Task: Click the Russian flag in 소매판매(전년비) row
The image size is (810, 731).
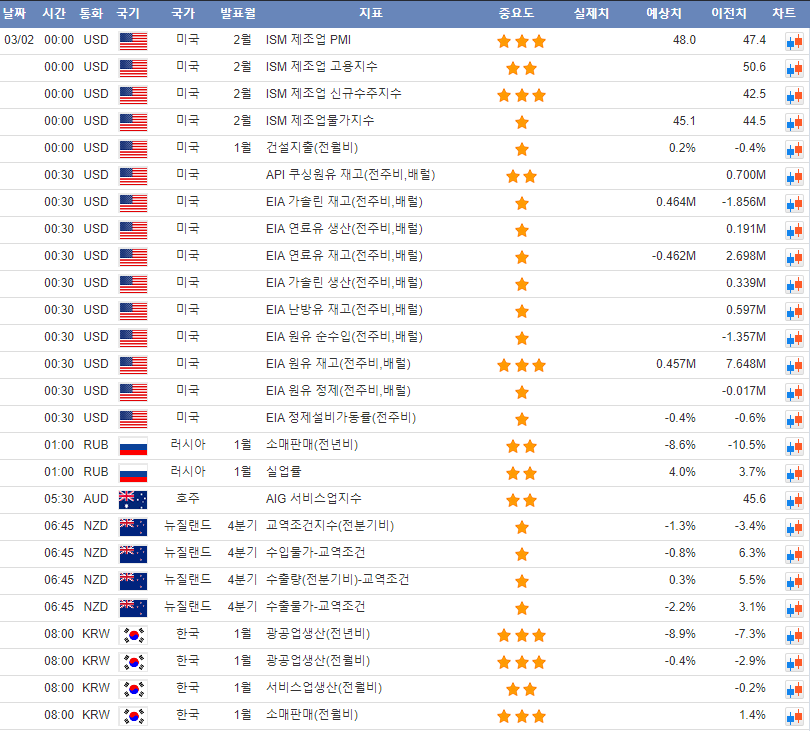Action: coord(133,446)
